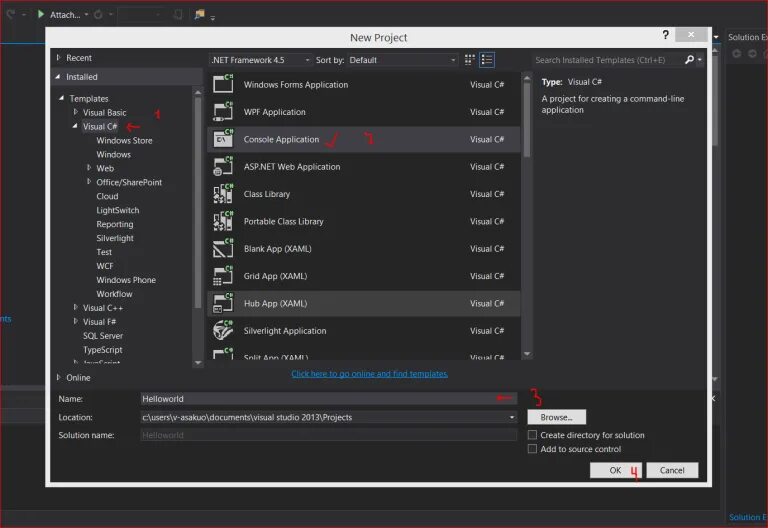Collapse the Installed section
This screenshot has height=528, width=768.
point(58,76)
